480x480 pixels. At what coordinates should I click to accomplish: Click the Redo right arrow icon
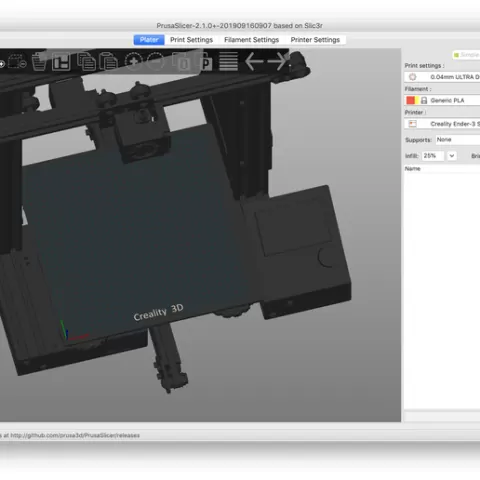pos(278,61)
